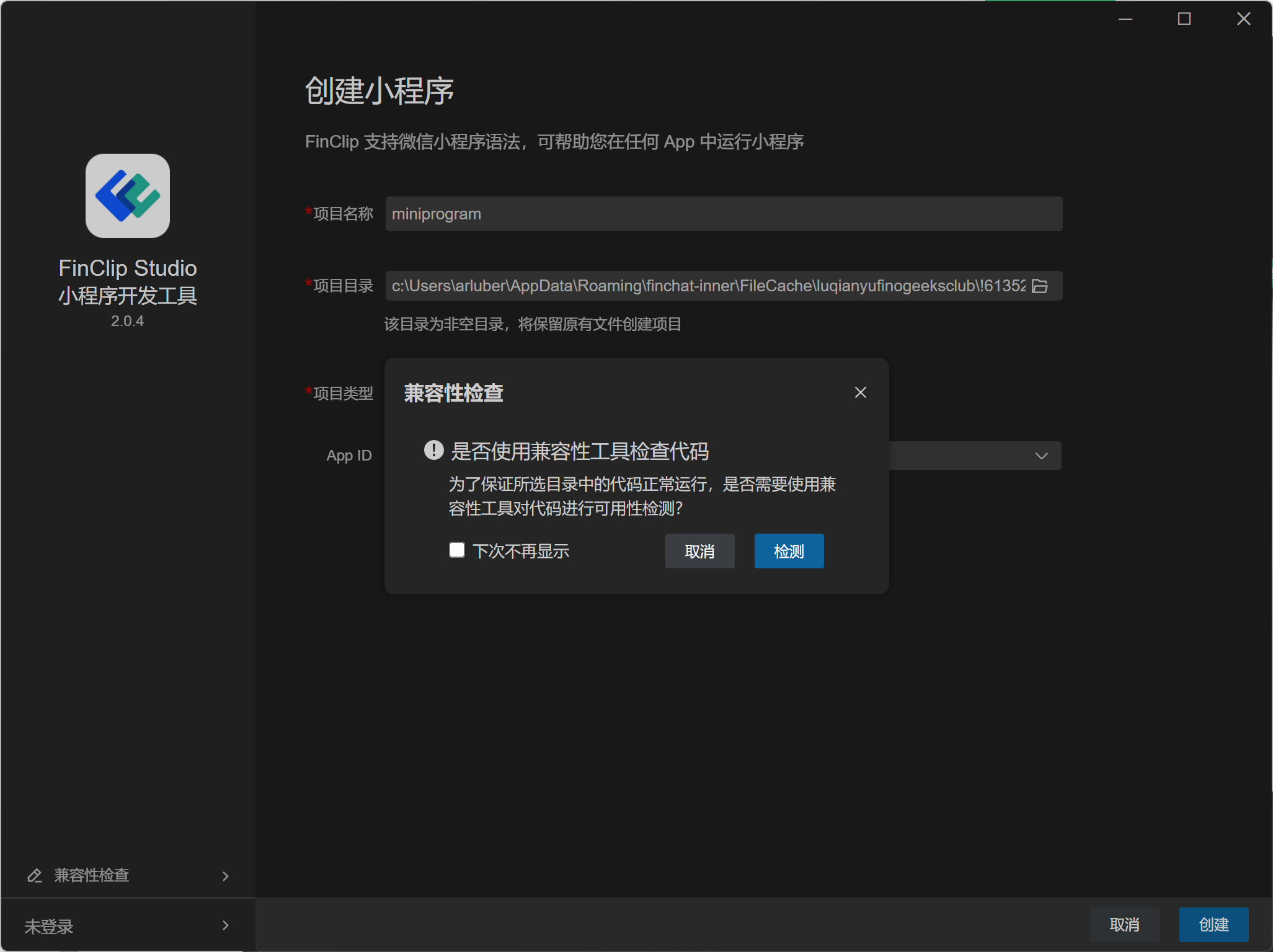Click the exclamation warning icon in dialog
This screenshot has width=1273, height=952.
tap(433, 451)
